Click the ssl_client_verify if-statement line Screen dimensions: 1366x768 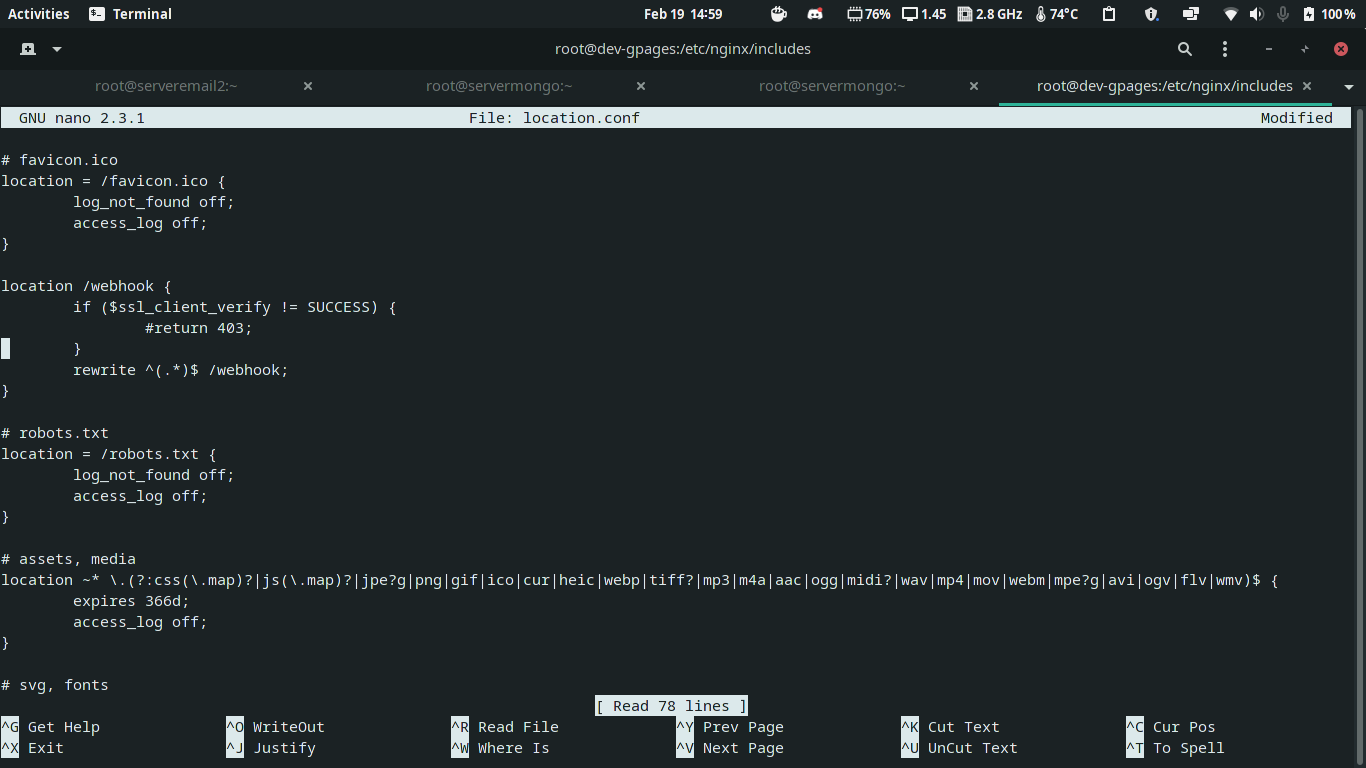(x=235, y=307)
